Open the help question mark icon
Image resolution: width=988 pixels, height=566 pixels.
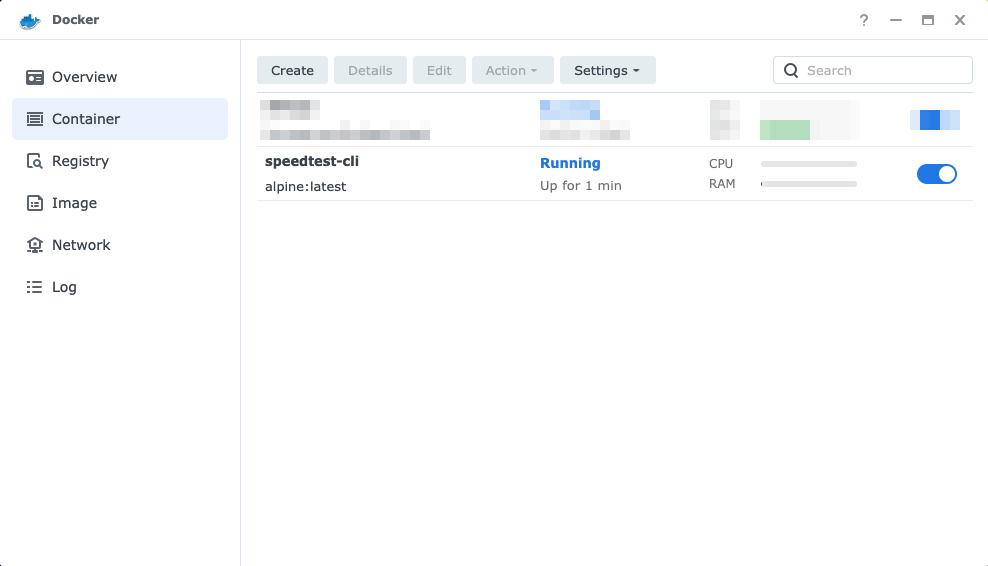pyautogui.click(x=864, y=20)
